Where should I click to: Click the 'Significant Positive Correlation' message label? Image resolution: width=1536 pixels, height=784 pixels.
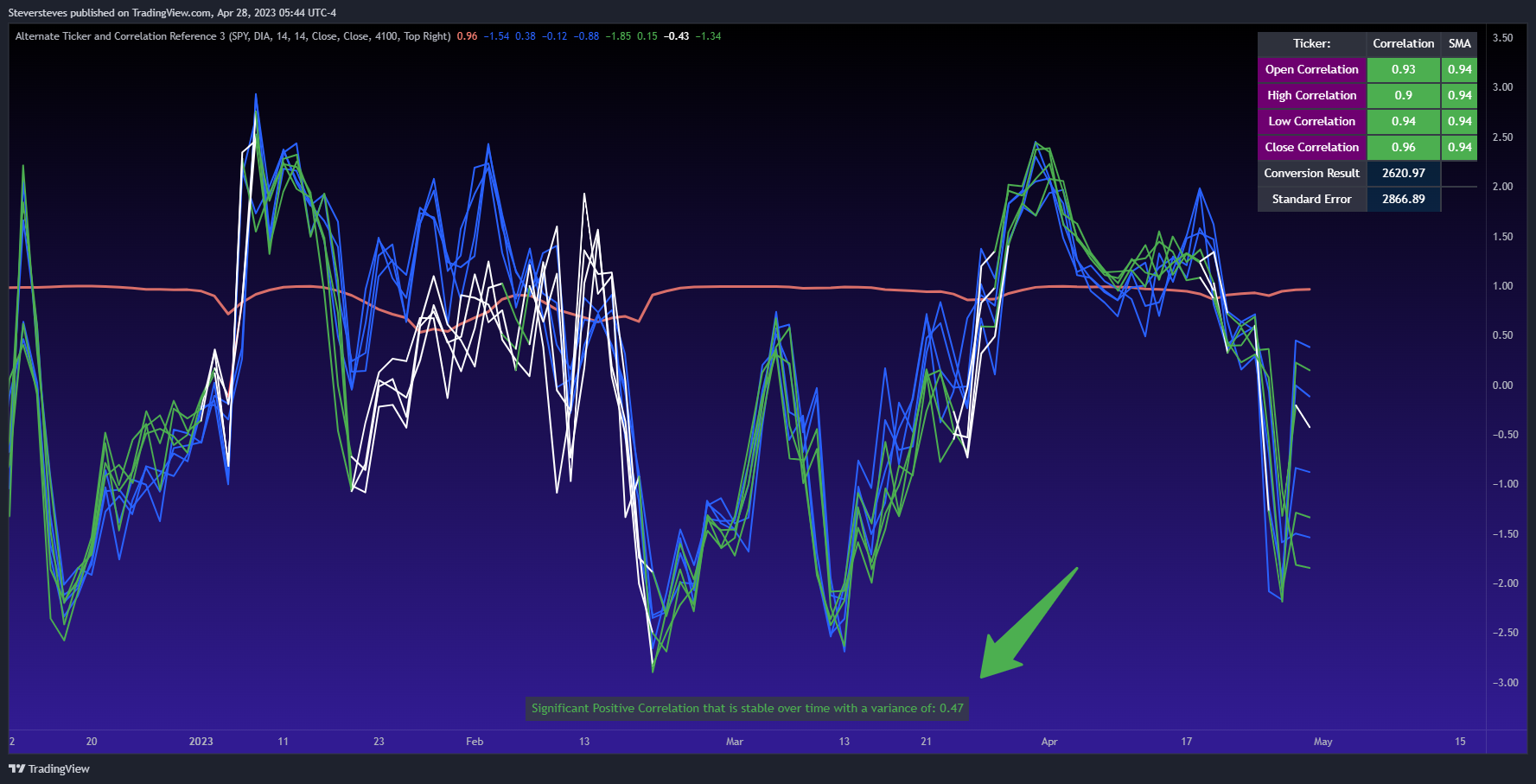point(747,708)
